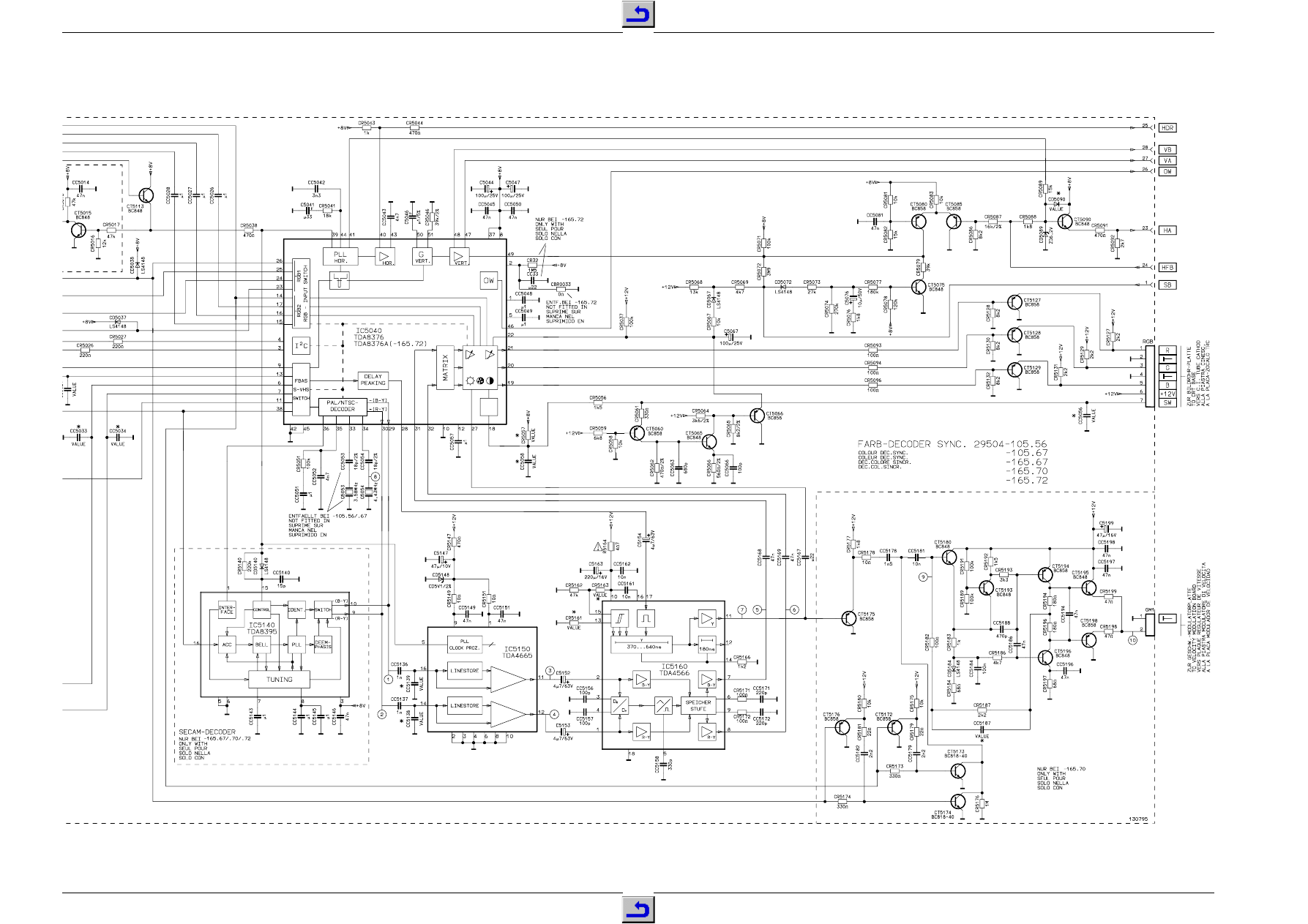Click the back arrow button at bottom

tap(638, 909)
